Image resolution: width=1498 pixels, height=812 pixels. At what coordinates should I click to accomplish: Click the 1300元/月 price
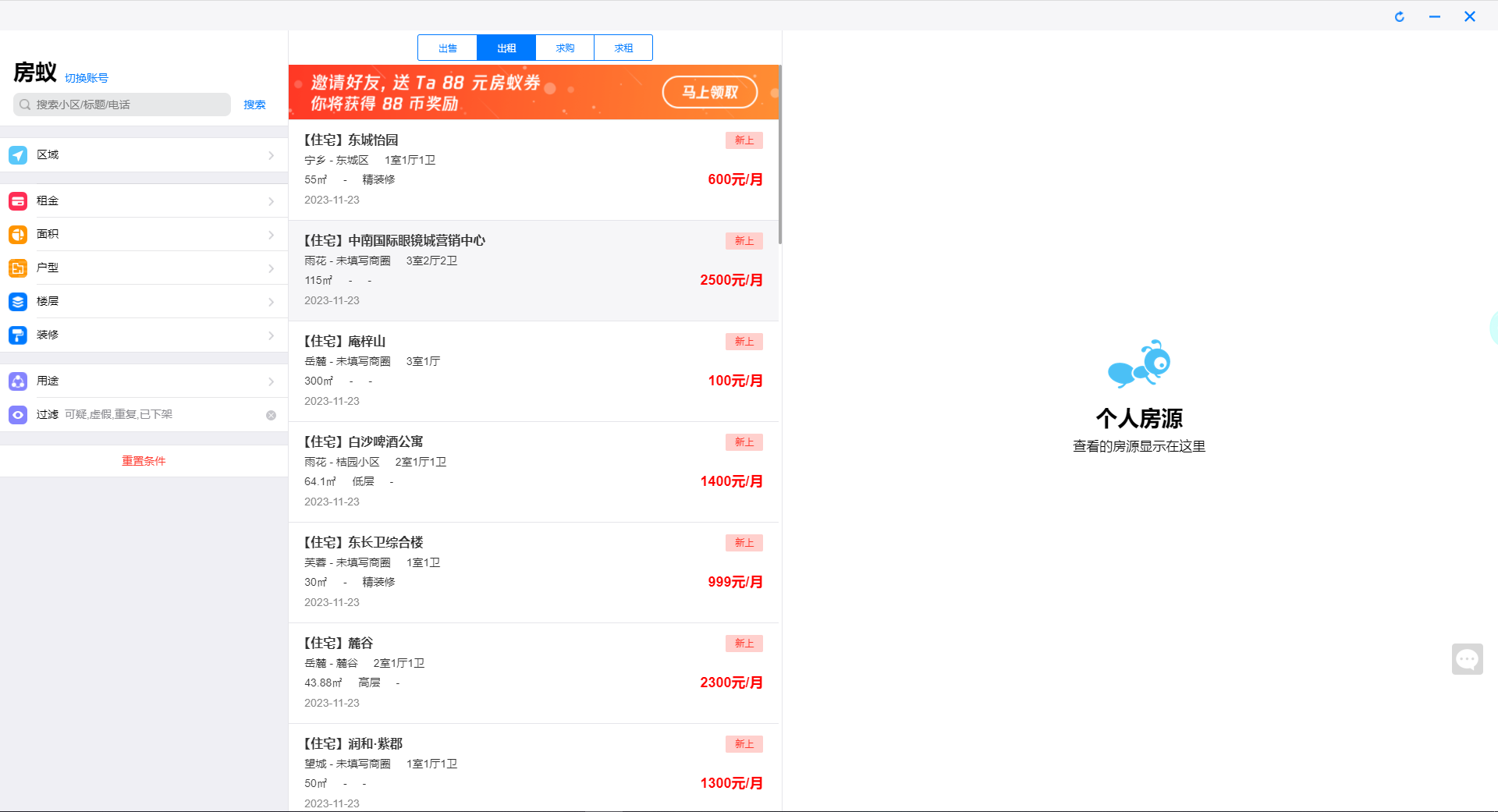click(731, 783)
